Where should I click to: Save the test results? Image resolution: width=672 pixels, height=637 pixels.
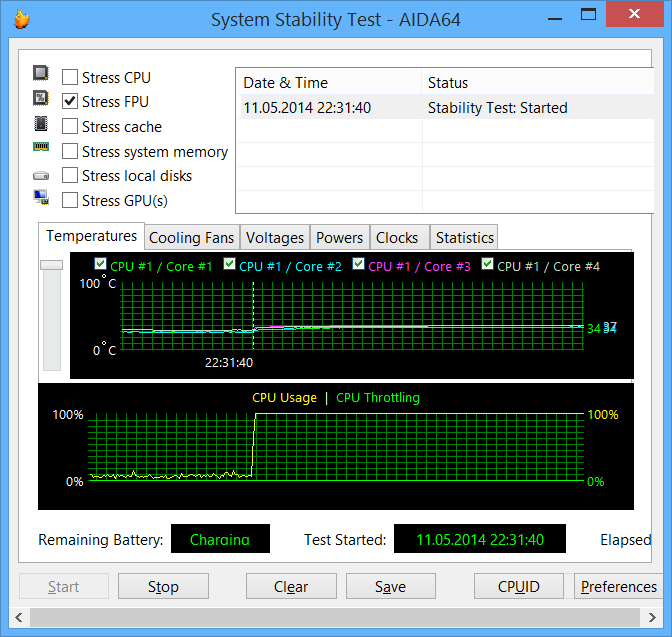tap(390, 586)
